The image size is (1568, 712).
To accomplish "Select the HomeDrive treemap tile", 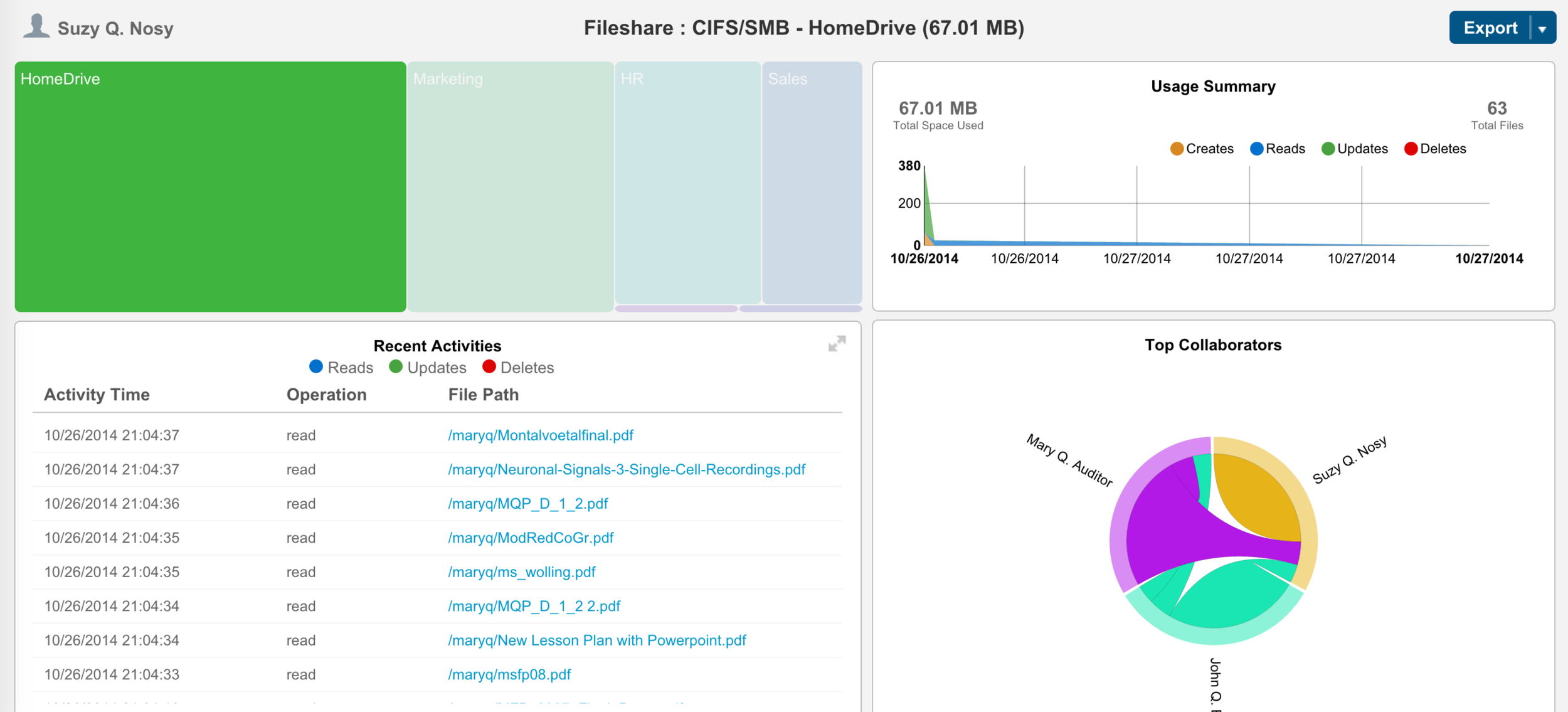I will pos(210,186).
